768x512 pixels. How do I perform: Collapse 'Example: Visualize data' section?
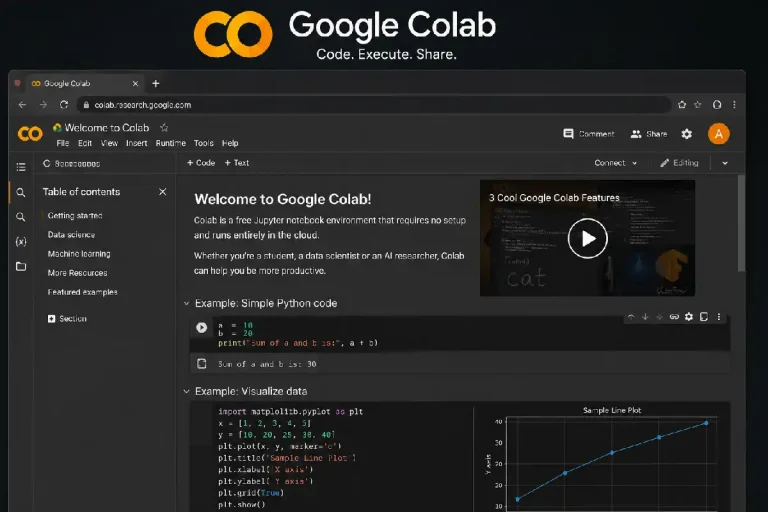pyautogui.click(x=186, y=391)
